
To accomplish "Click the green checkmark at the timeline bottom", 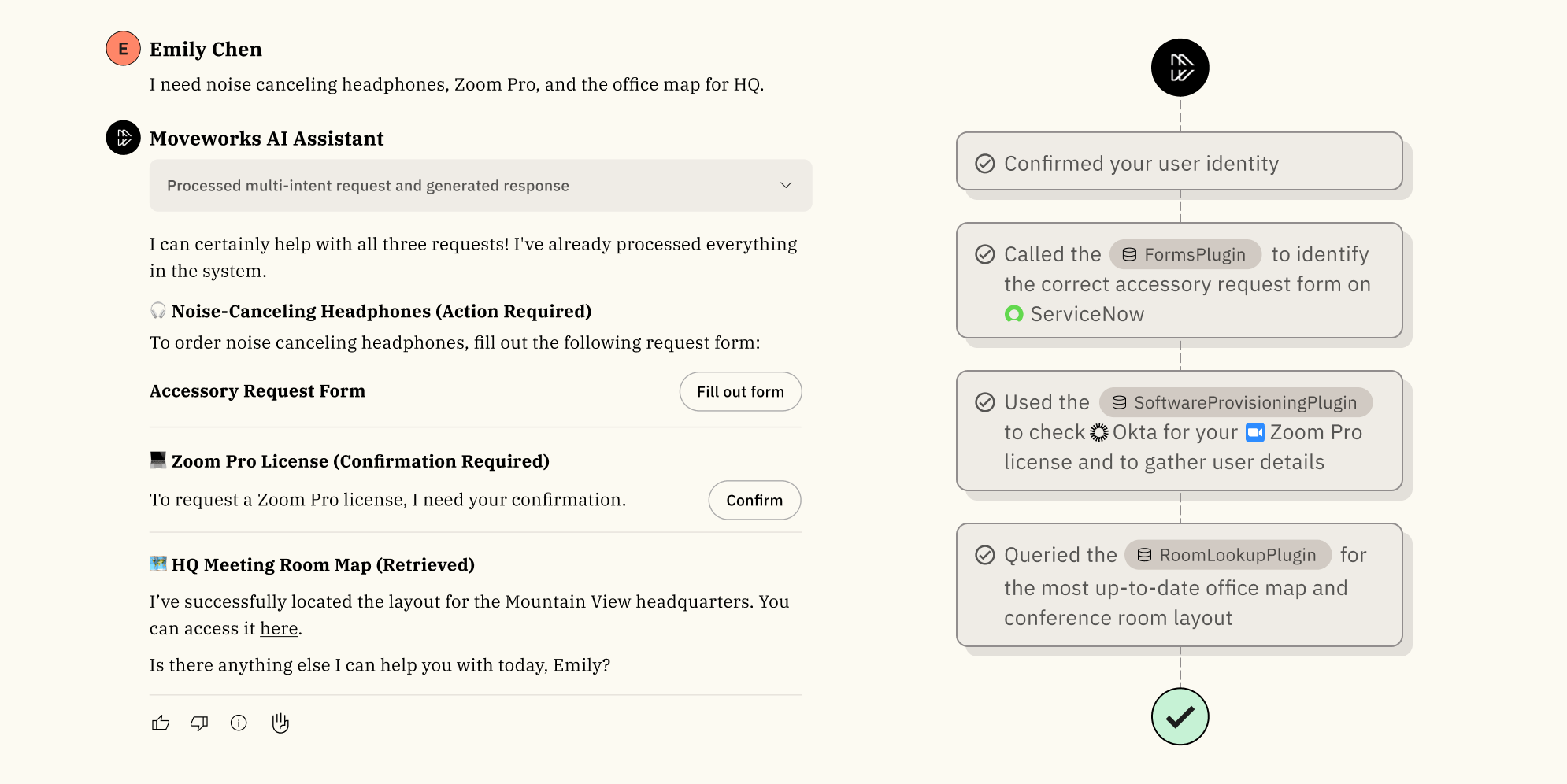I will click(1180, 716).
